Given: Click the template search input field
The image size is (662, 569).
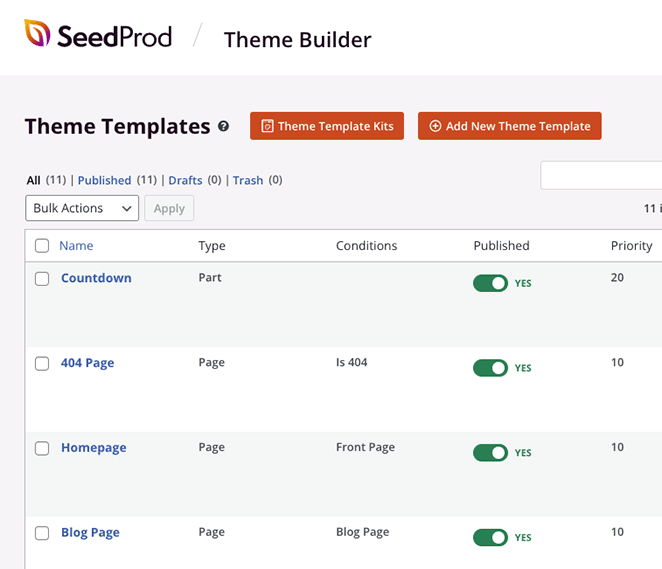Looking at the screenshot, I should point(600,176).
